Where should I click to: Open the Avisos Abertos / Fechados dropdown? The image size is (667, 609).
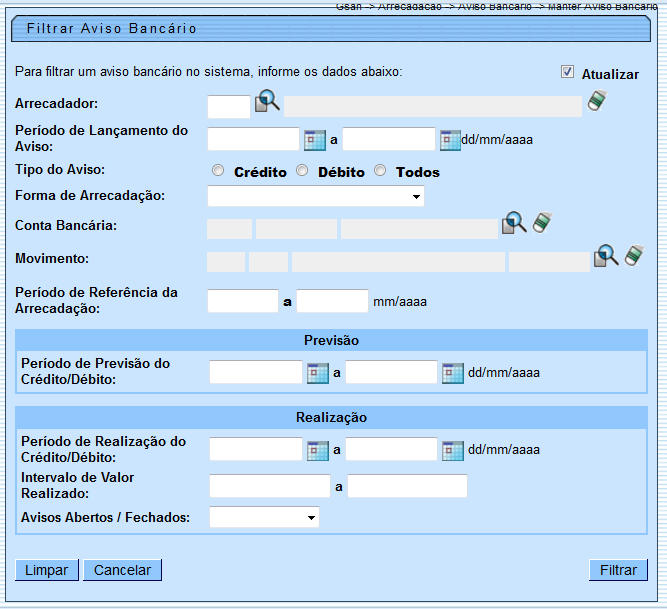[264, 517]
